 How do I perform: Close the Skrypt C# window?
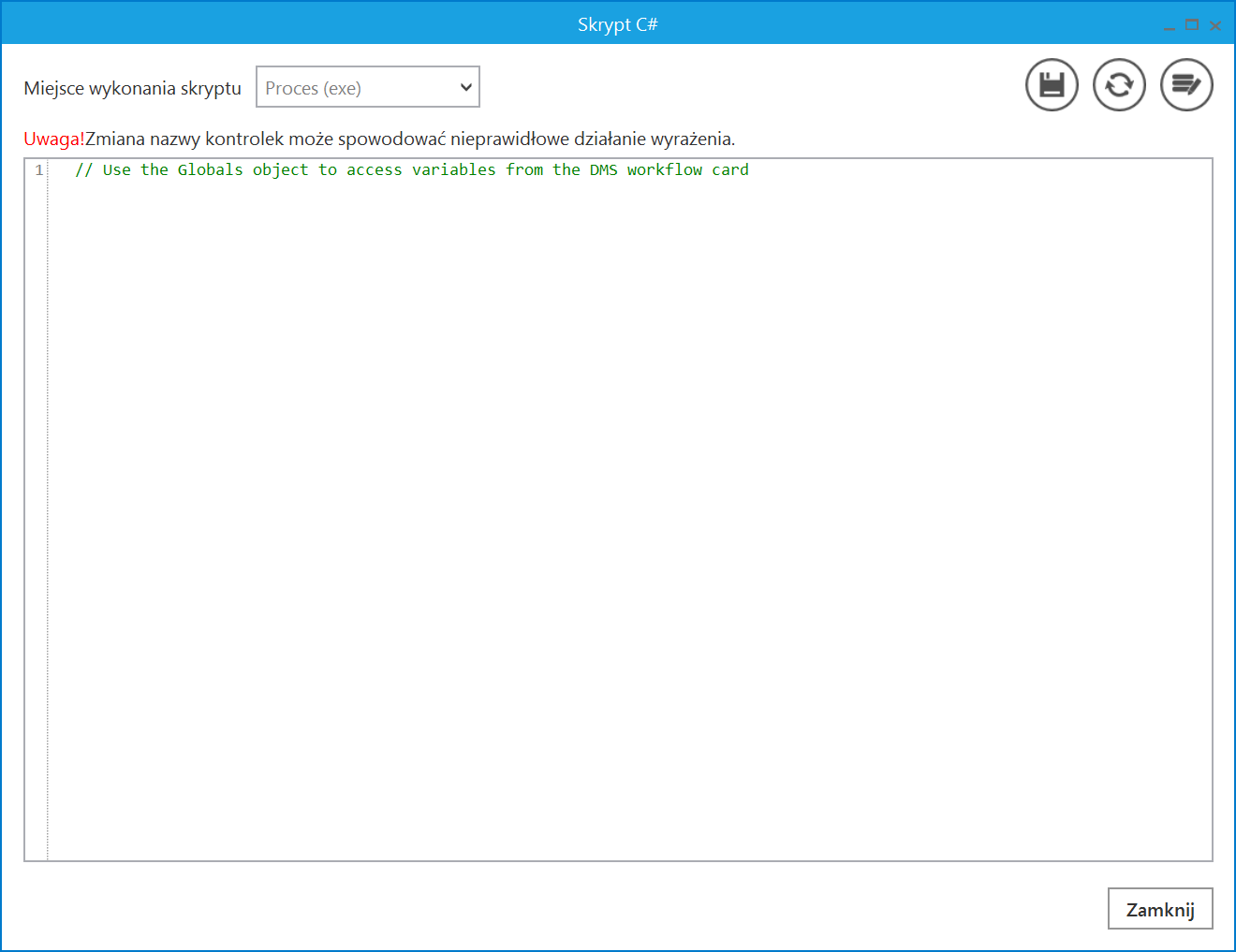click(x=1215, y=25)
